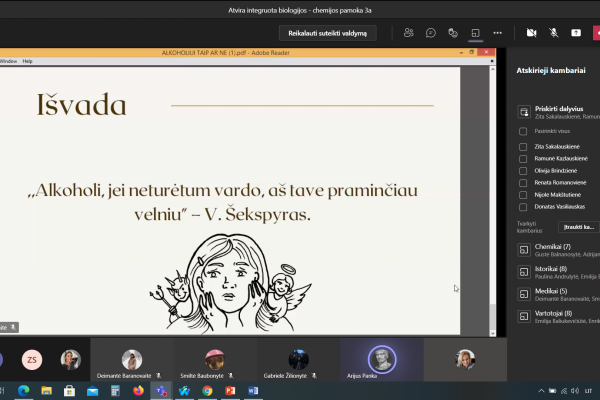Click the Vartotojai room icon
600x400 pixels.
pos(524,317)
